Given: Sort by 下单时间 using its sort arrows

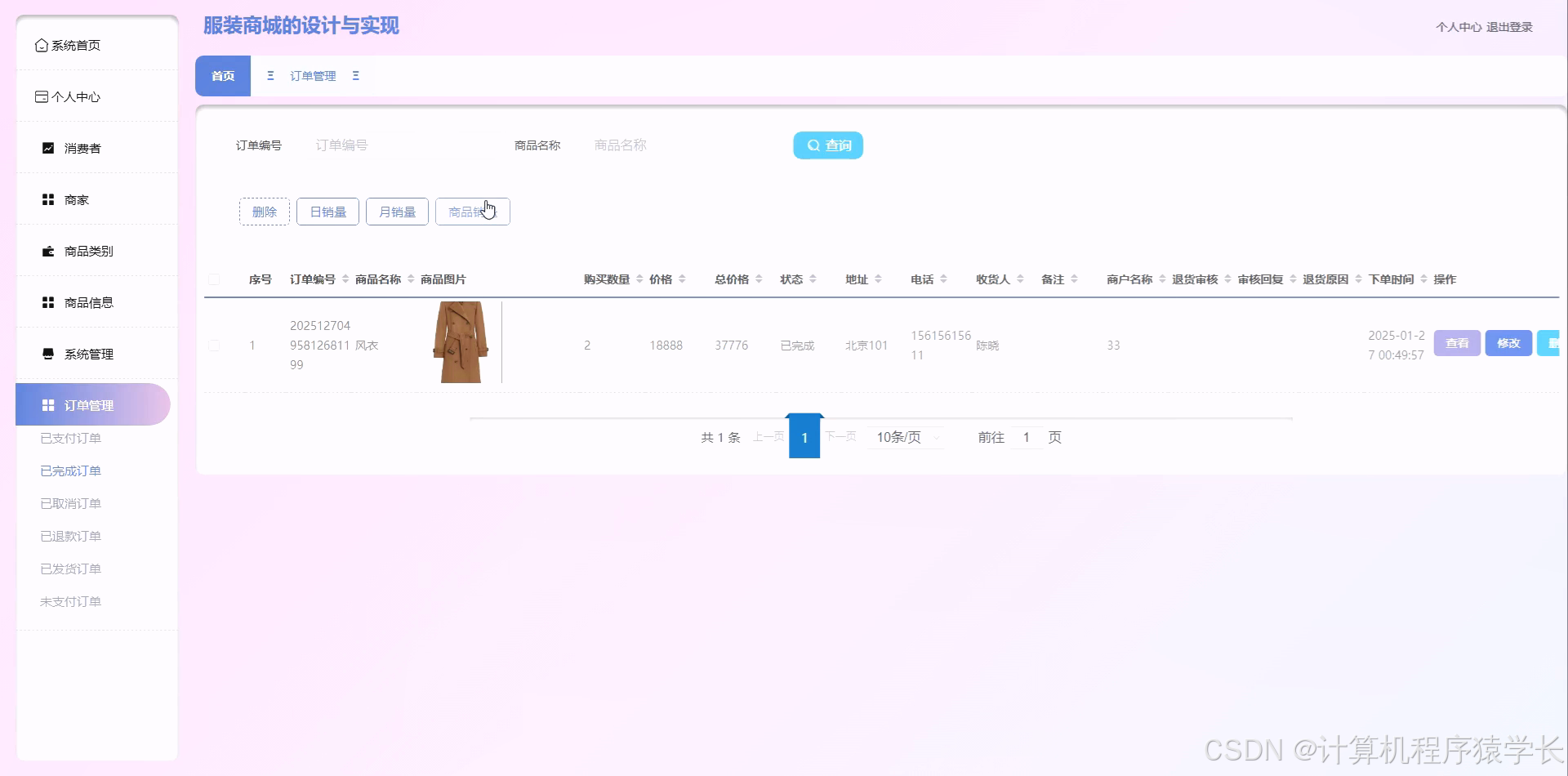Looking at the screenshot, I should tap(1423, 279).
